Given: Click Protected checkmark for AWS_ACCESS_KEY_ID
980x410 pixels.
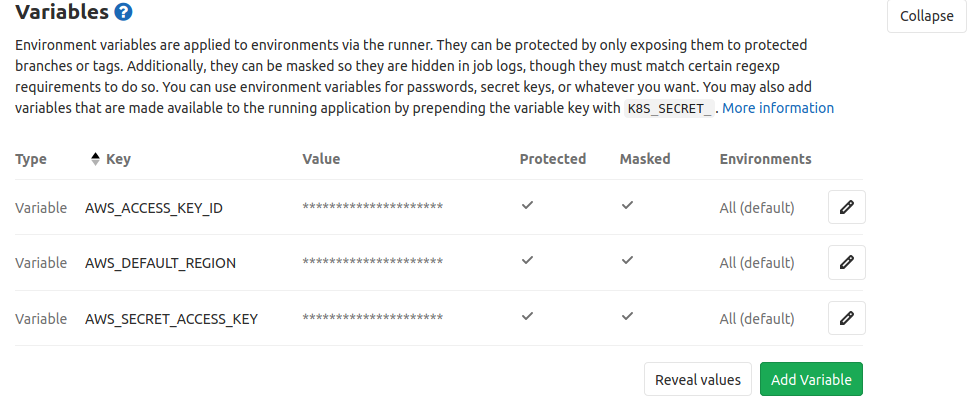Looking at the screenshot, I should click(x=527, y=205).
